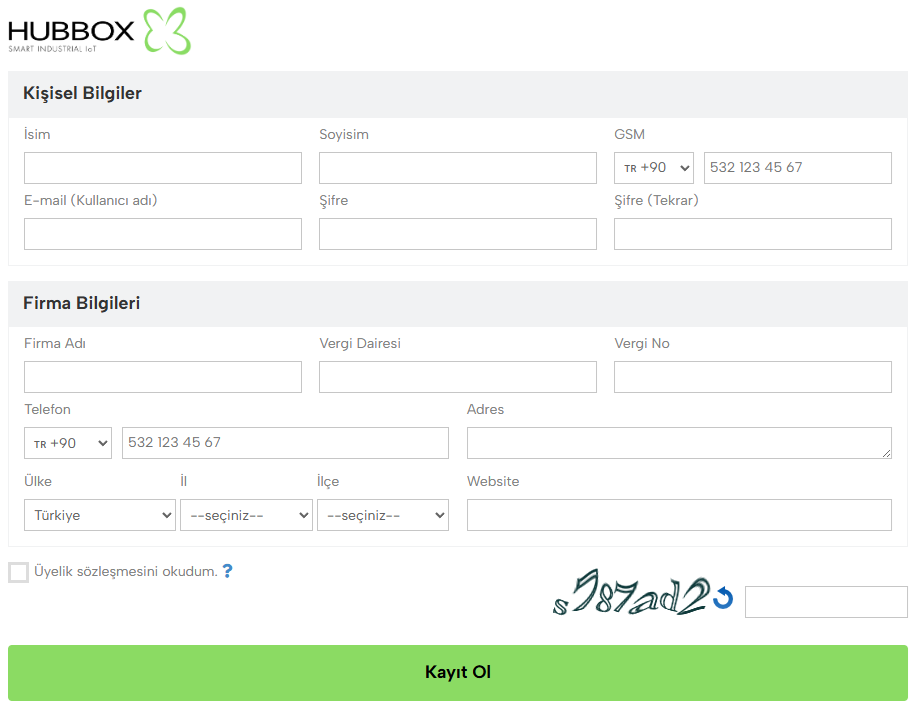Focus the Vergi No input

click(x=753, y=377)
